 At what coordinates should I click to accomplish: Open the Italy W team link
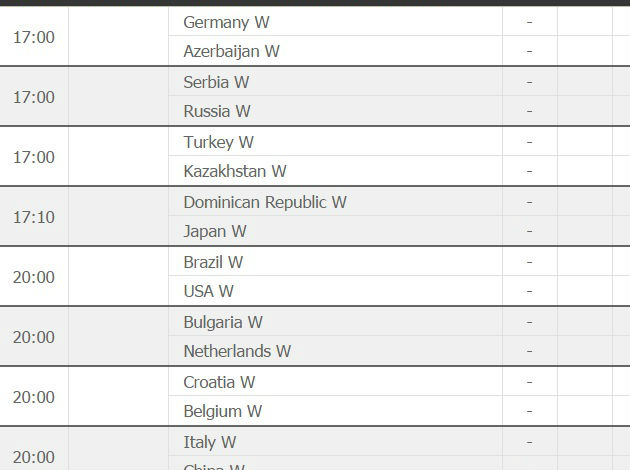point(210,442)
